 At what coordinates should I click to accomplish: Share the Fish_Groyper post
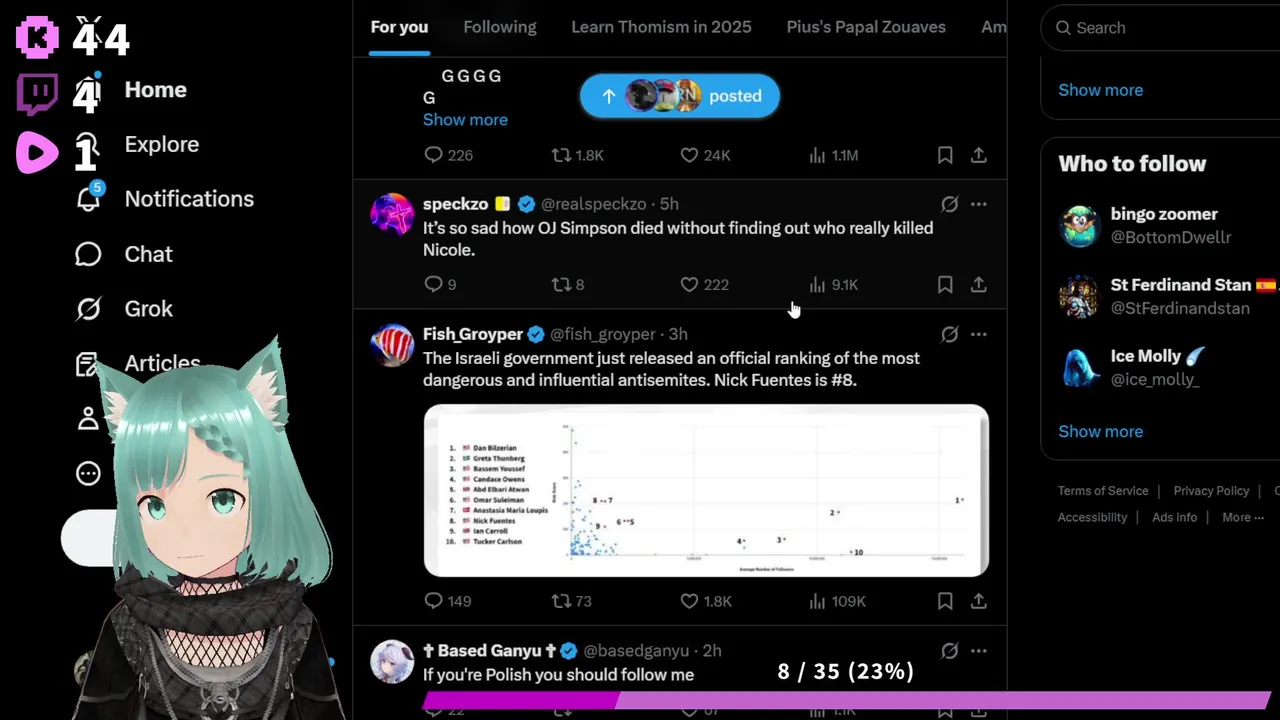click(x=979, y=601)
